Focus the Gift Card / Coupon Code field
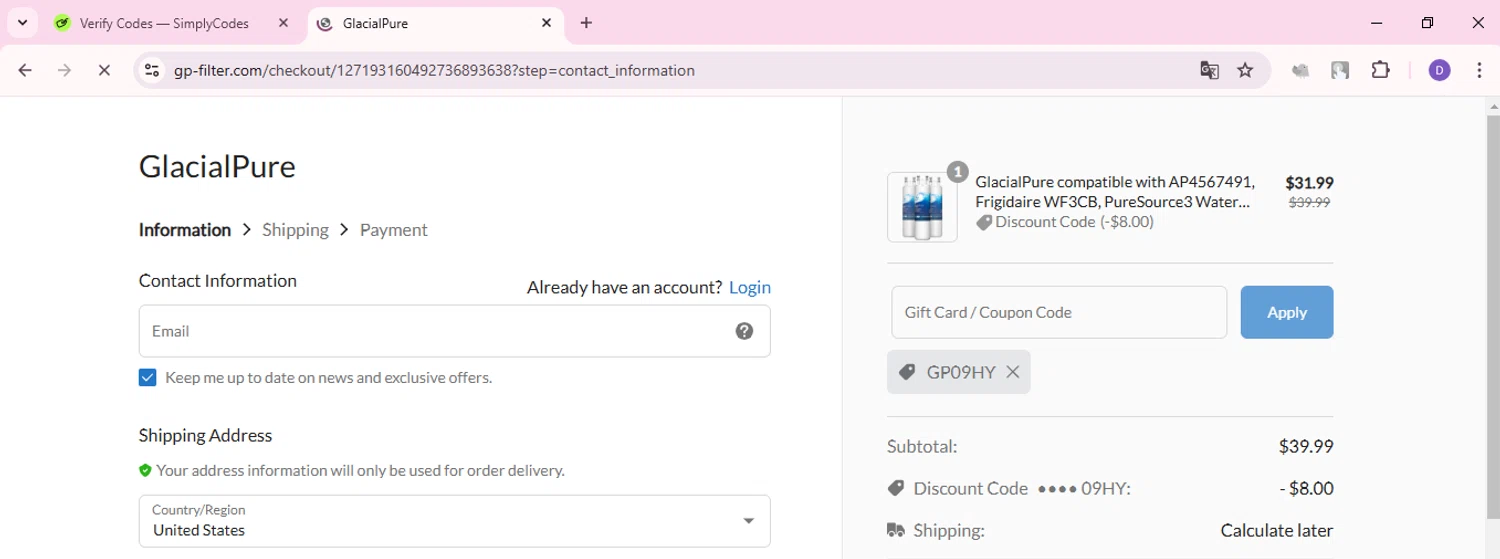Screen dimensions: 1500x559 1059,312
